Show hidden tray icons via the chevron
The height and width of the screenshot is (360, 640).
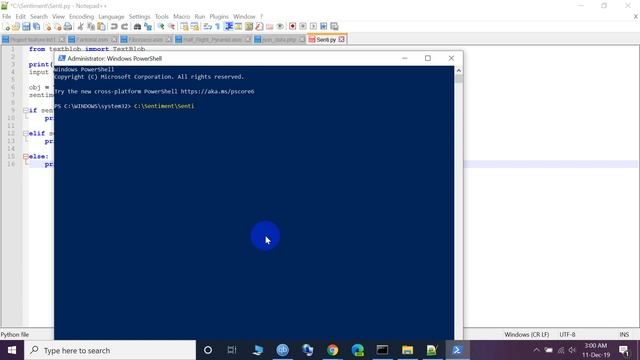(536, 350)
